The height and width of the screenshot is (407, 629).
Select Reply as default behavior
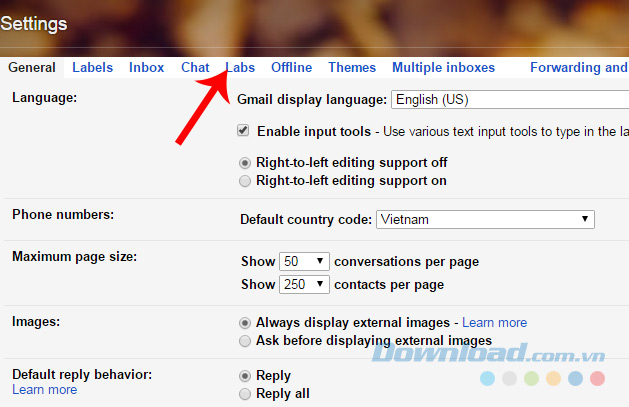click(x=245, y=376)
